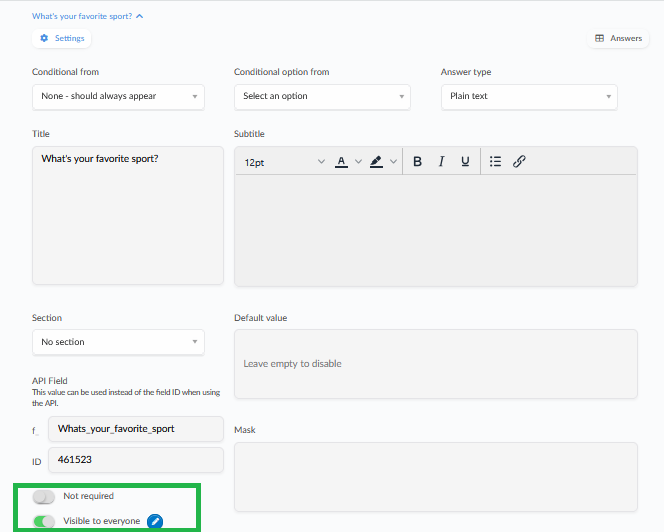
Task: Click the highlight color marker icon
Action: (x=376, y=162)
